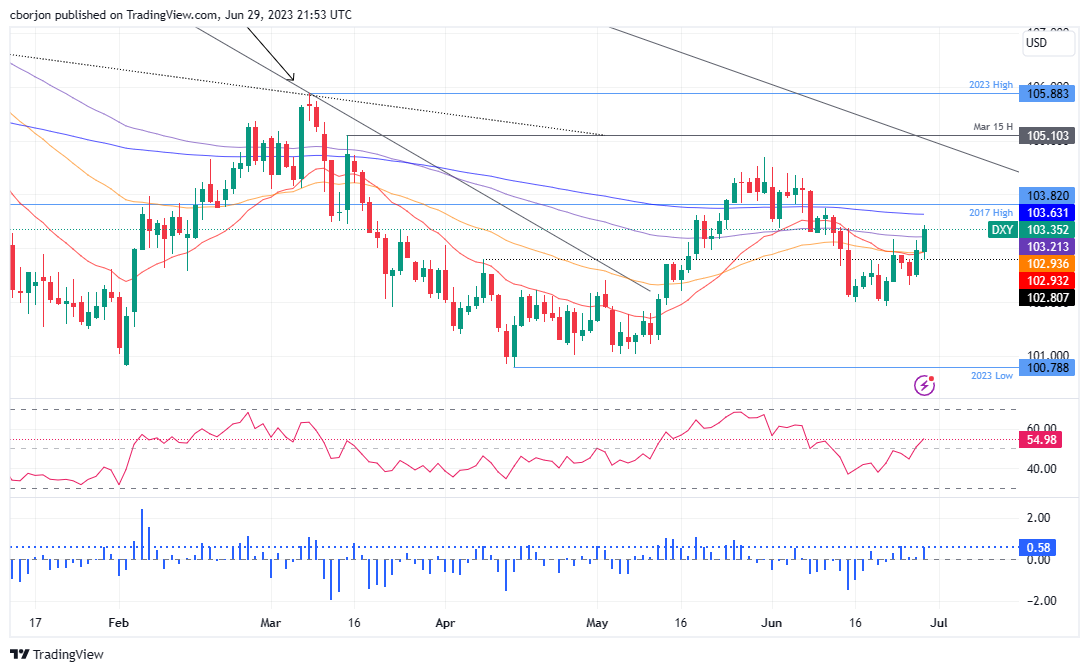Click the orange 102.936 moving average tag

(1046, 263)
